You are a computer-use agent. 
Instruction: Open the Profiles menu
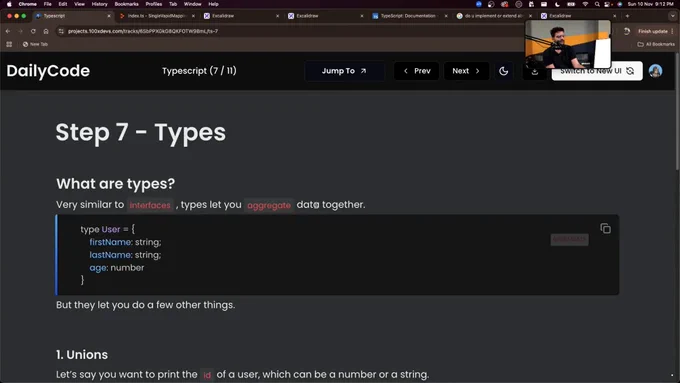point(154,4)
